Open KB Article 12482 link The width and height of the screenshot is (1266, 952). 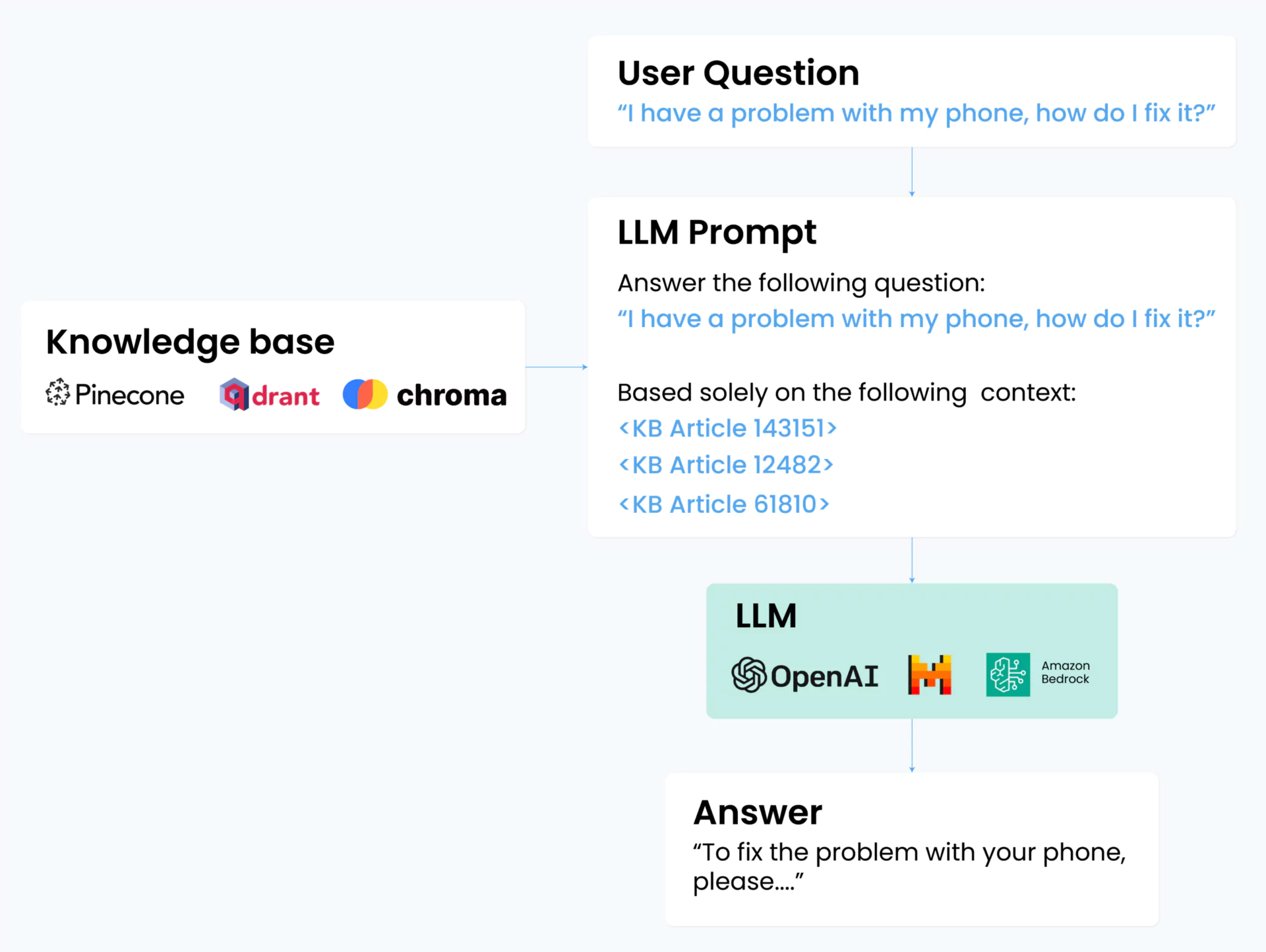726,465
